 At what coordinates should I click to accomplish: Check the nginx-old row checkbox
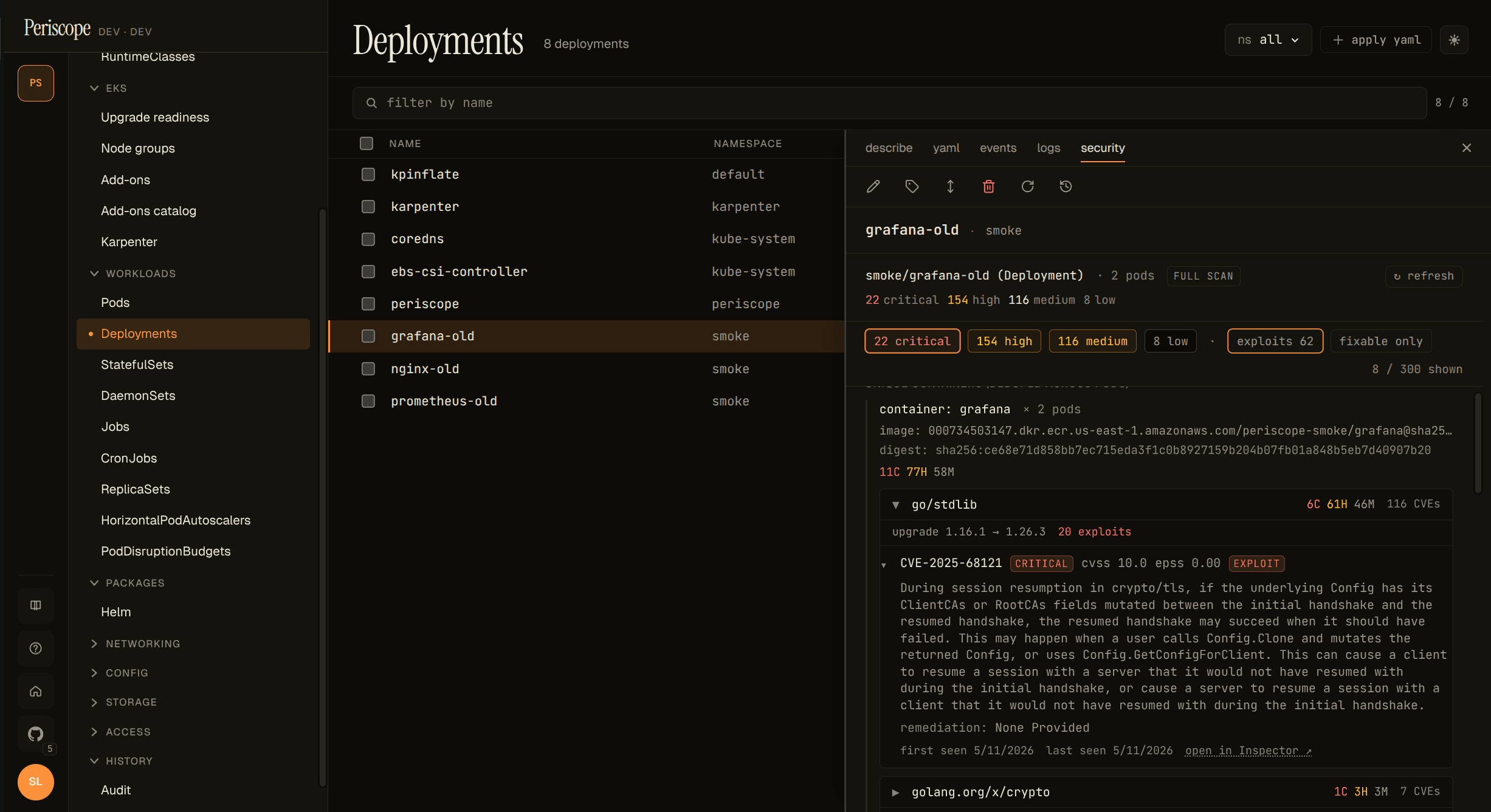[368, 369]
